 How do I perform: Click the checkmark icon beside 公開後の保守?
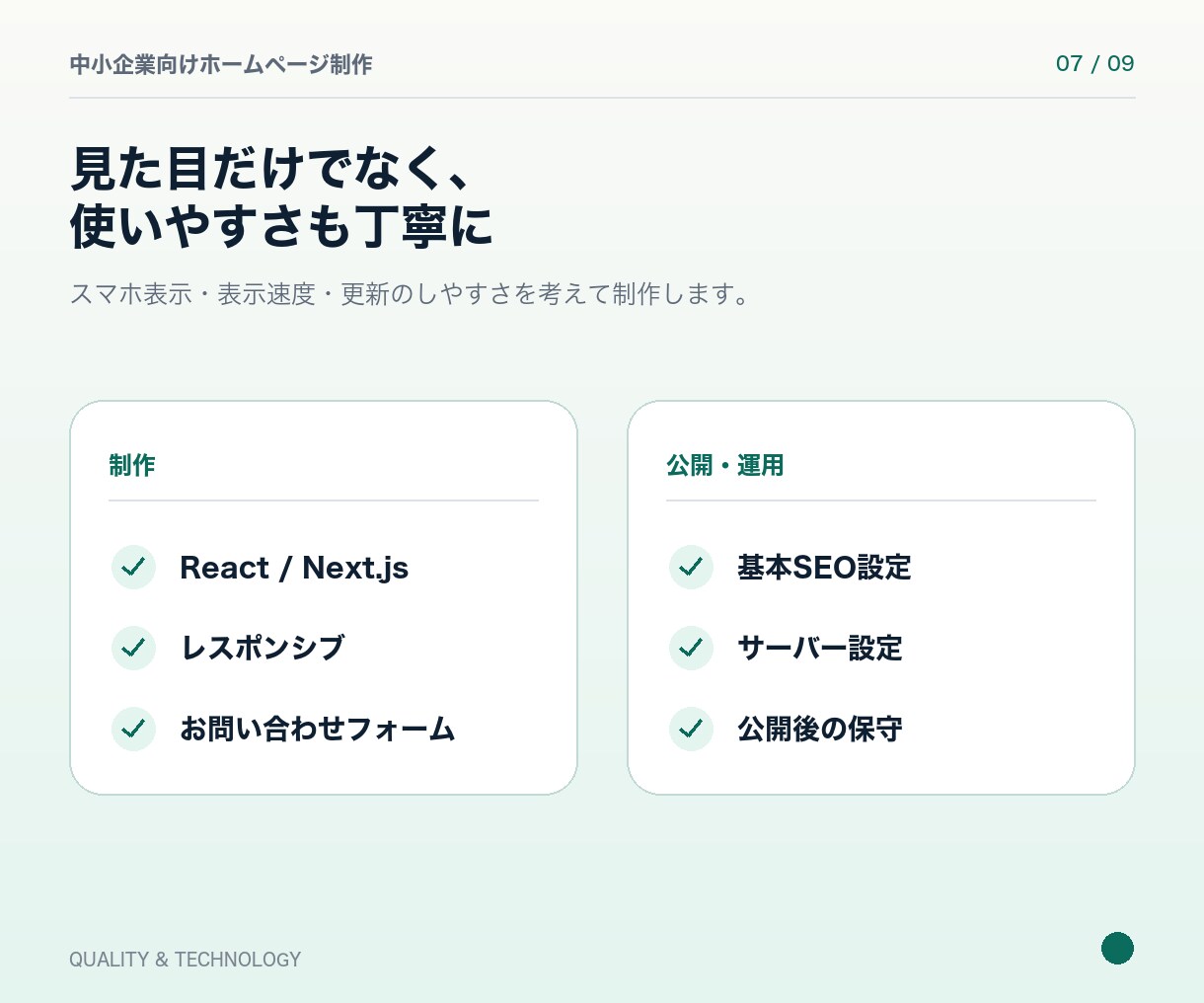tap(691, 730)
